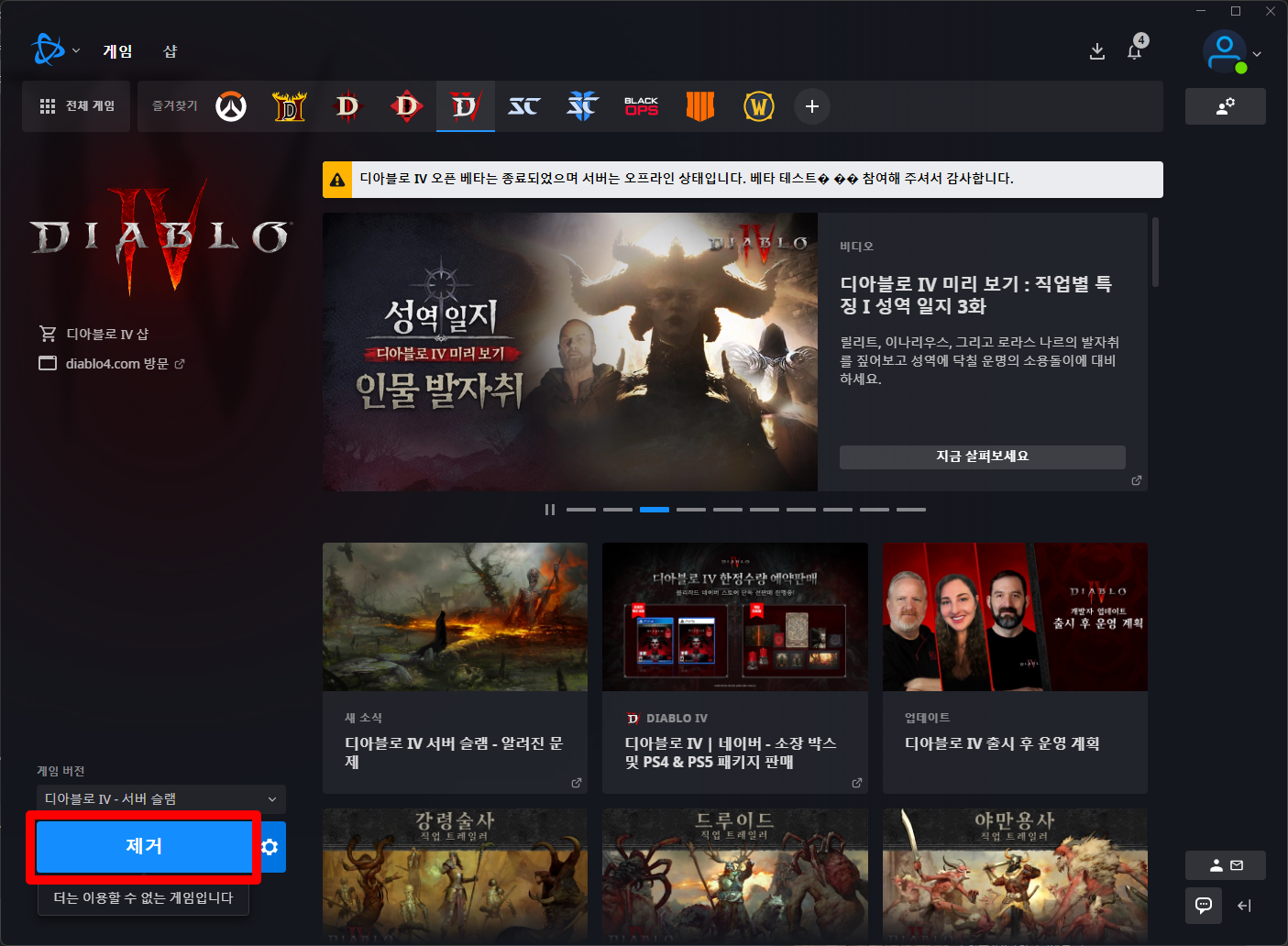Screen dimensions: 1288x946
Task: Click the blue 제거 button
Action: (x=144, y=847)
